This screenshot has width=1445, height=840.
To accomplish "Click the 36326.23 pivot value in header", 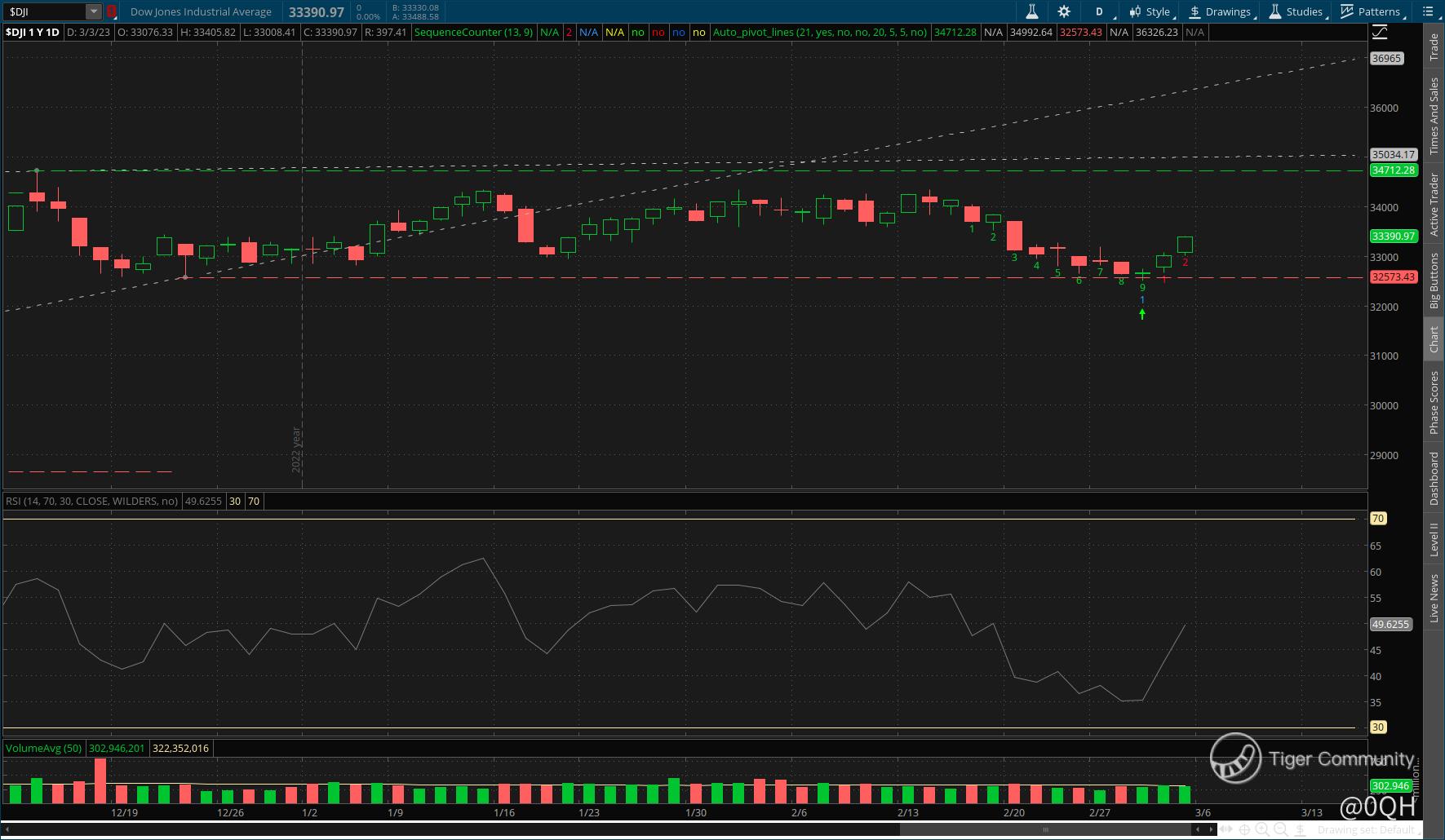I will pos(1156,33).
